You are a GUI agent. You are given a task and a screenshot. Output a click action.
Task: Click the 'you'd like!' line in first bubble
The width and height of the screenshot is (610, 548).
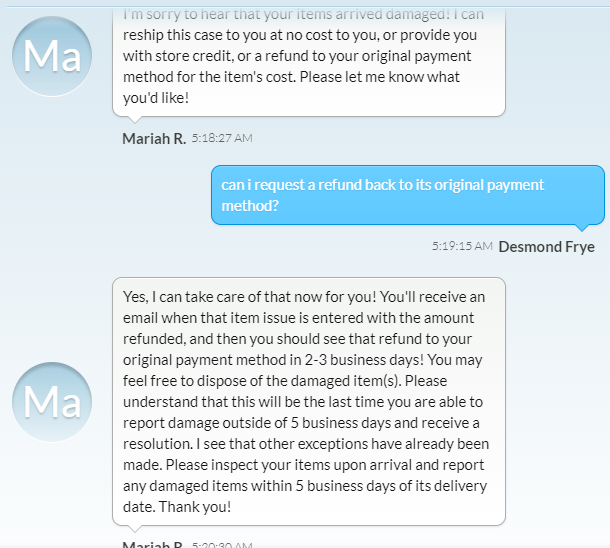click(156, 98)
